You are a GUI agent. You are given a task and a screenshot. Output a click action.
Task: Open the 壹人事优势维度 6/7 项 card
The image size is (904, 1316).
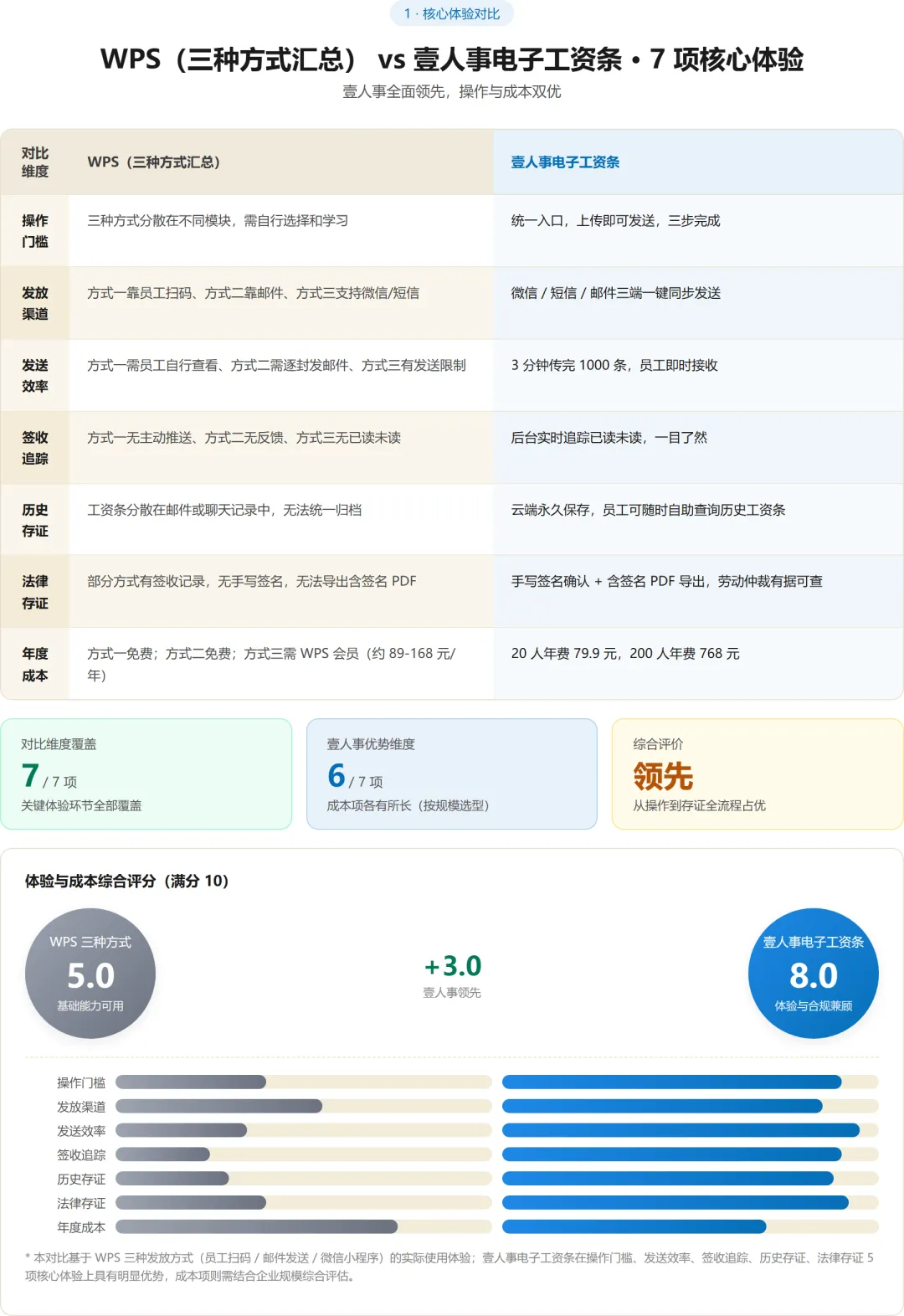(x=452, y=774)
